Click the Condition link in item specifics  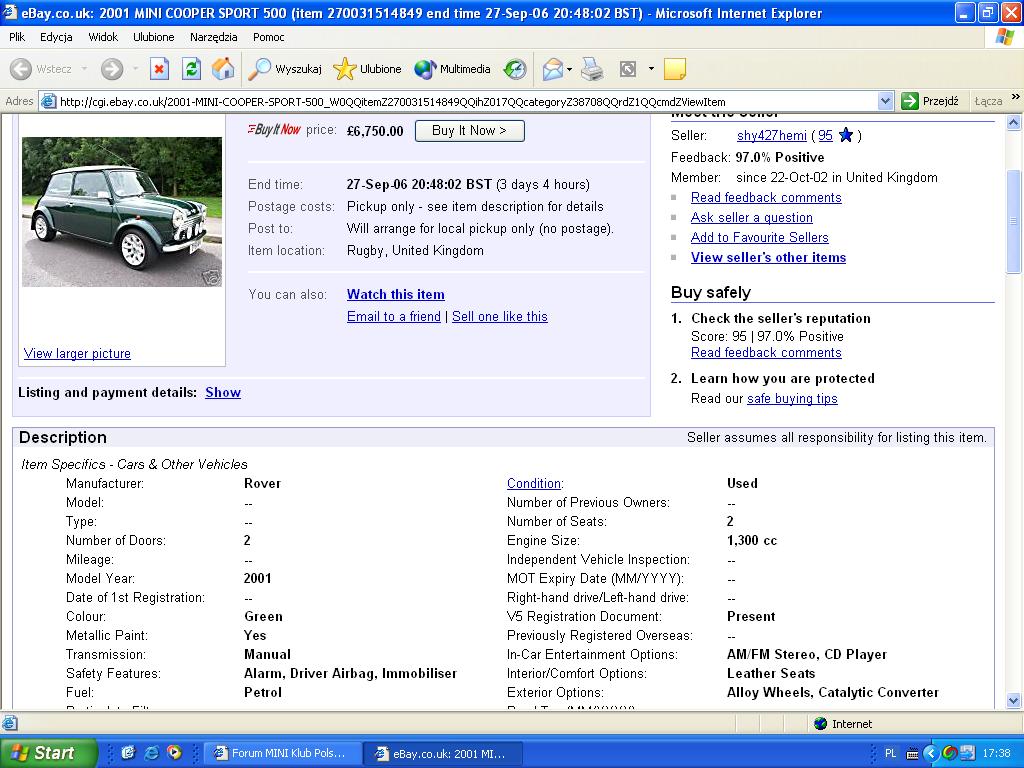pyautogui.click(x=534, y=483)
